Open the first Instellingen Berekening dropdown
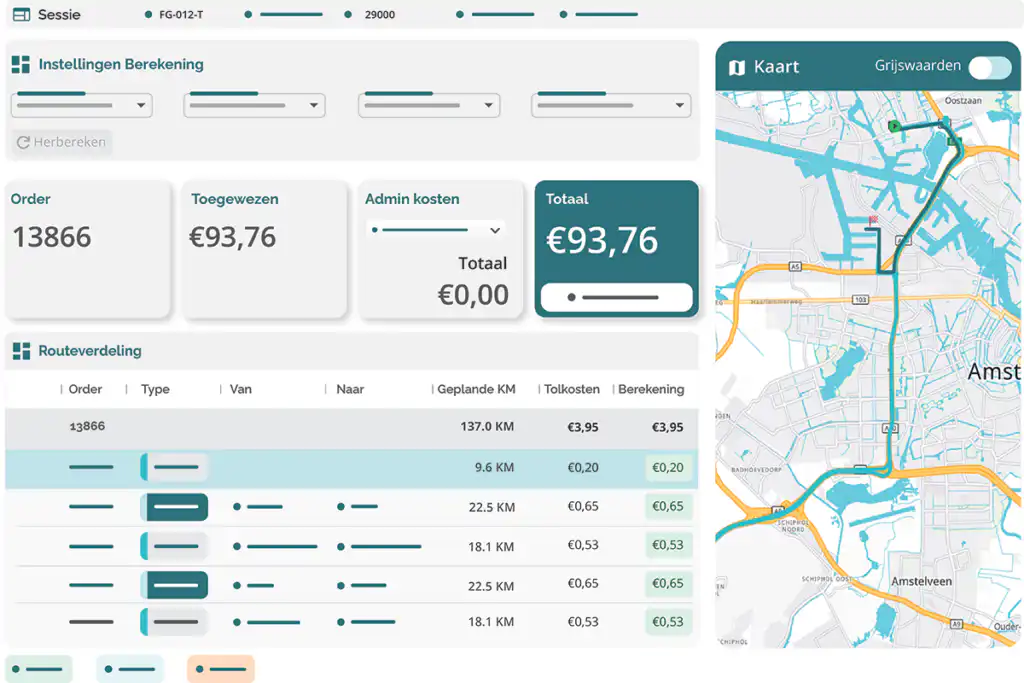Image resolution: width=1024 pixels, height=683 pixels. pos(82,105)
